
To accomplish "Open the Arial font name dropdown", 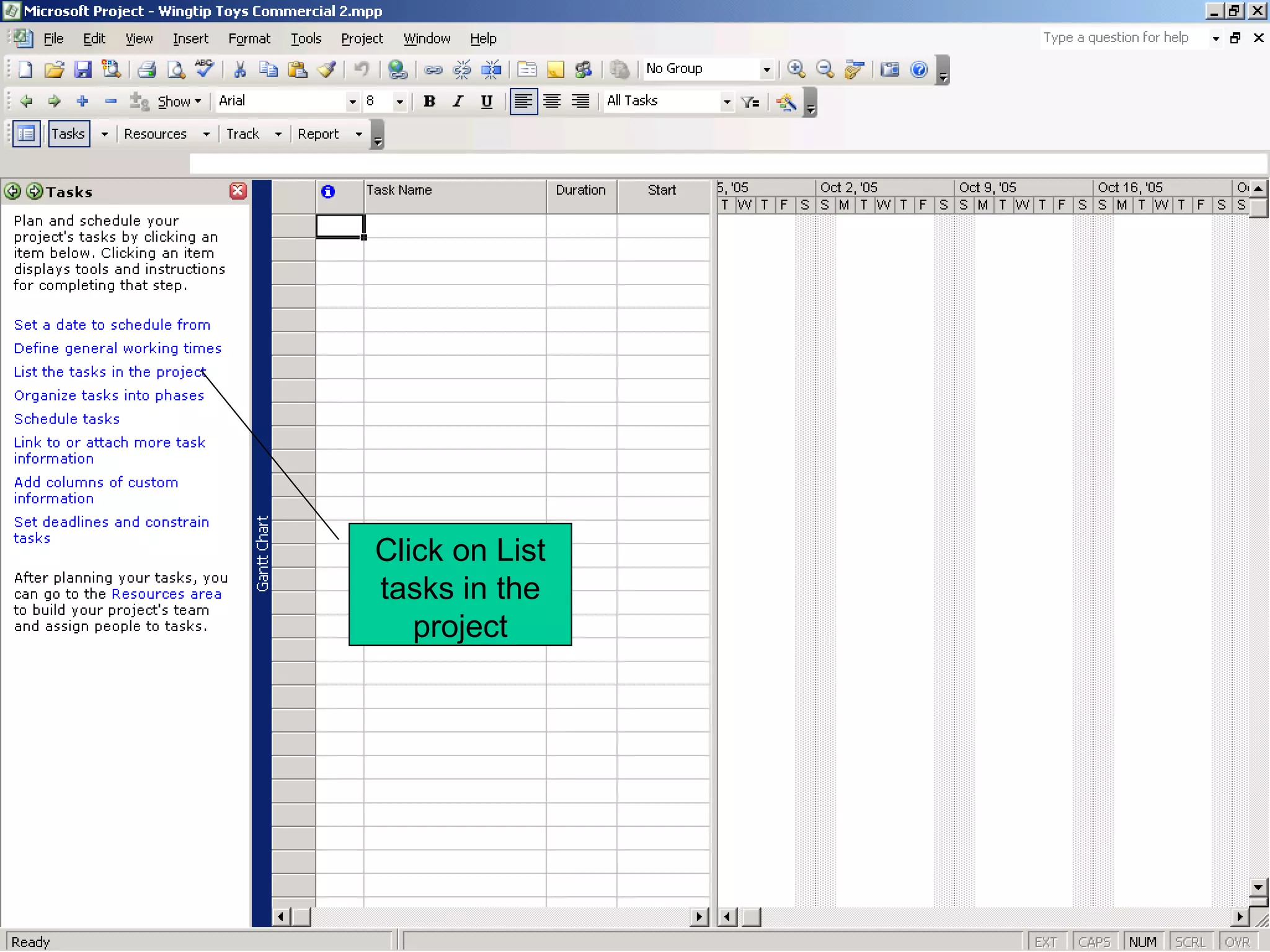I will (352, 102).
